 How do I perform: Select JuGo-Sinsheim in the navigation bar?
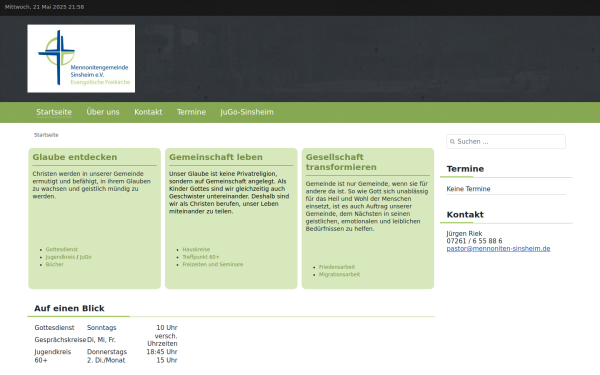[247, 112]
